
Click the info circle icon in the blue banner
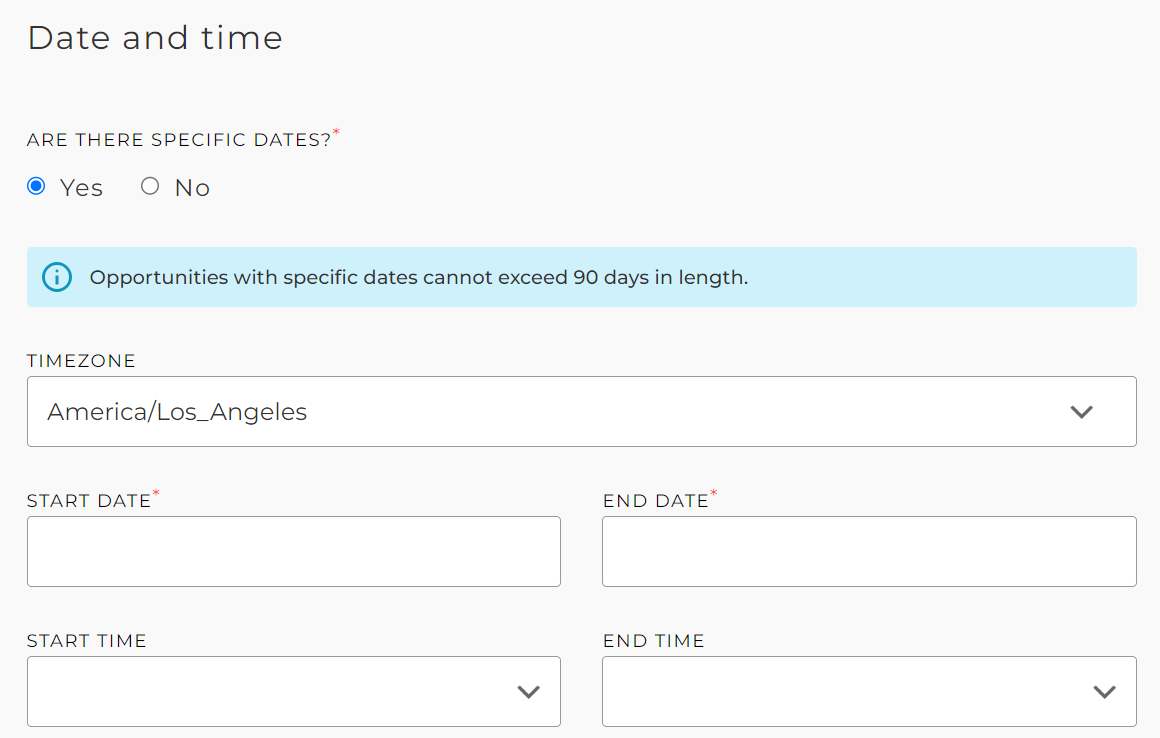pos(57,277)
